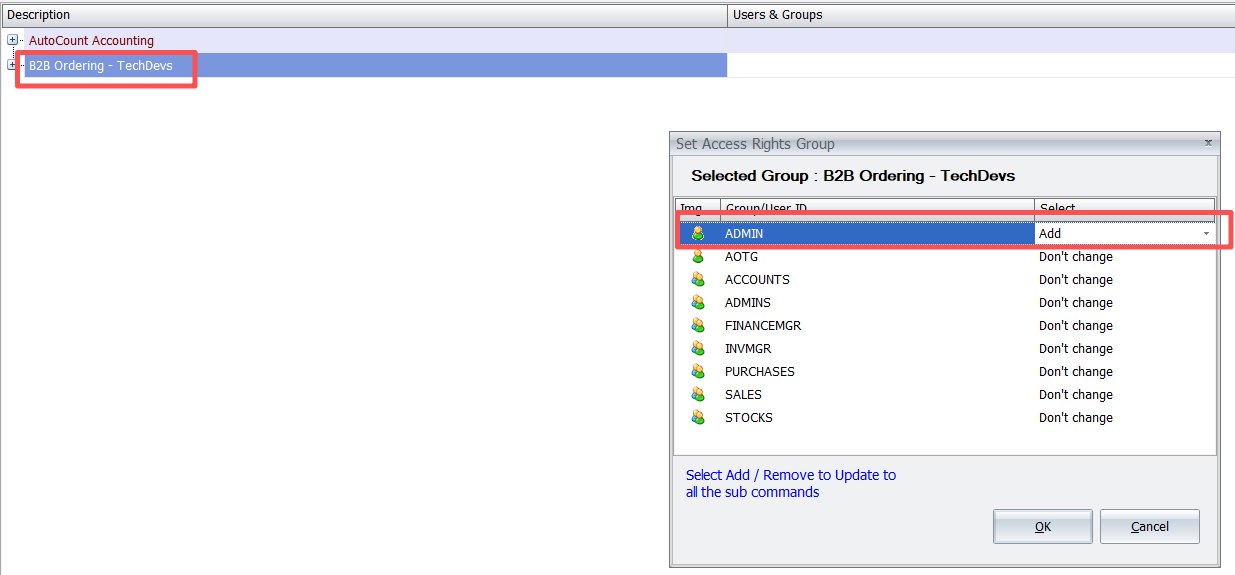Image resolution: width=1235 pixels, height=575 pixels.
Task: Close the Set Access Rights Group dialog
Action: (1208, 143)
